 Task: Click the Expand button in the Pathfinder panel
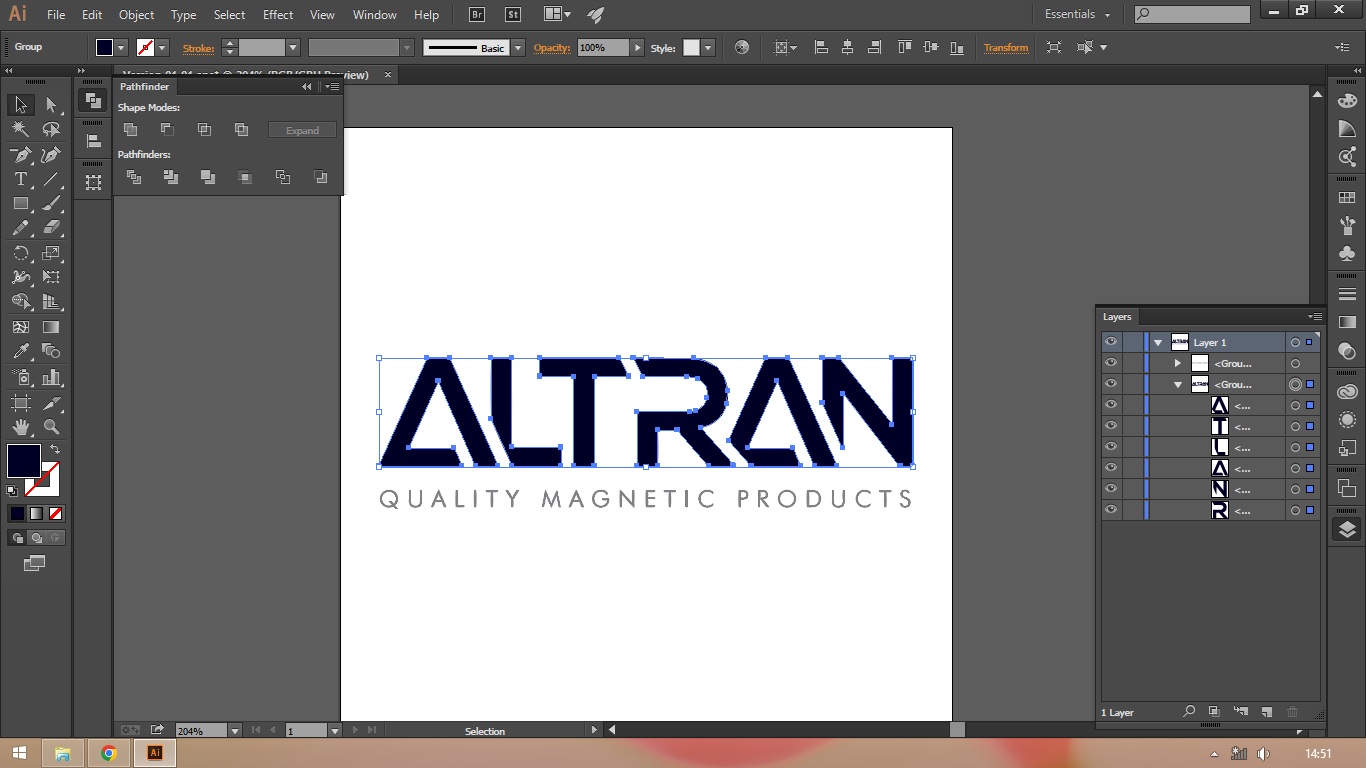[x=301, y=129]
